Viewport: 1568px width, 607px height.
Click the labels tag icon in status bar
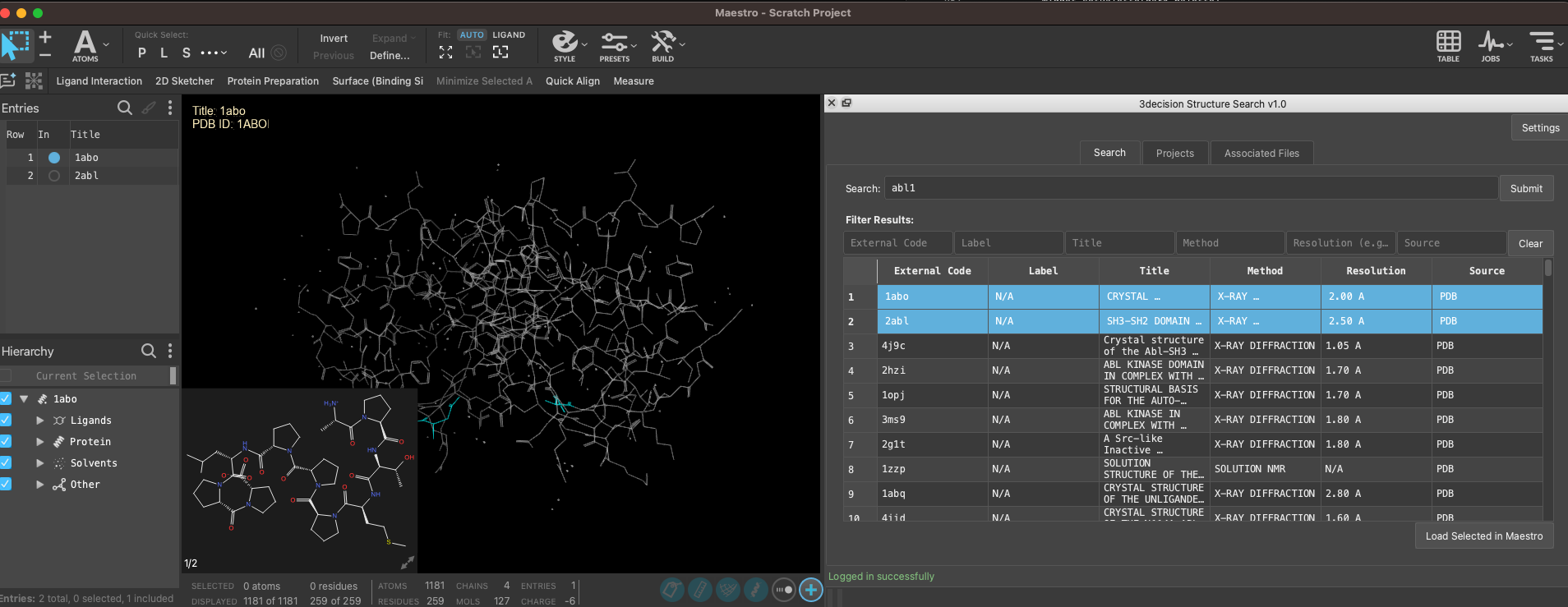tap(671, 590)
